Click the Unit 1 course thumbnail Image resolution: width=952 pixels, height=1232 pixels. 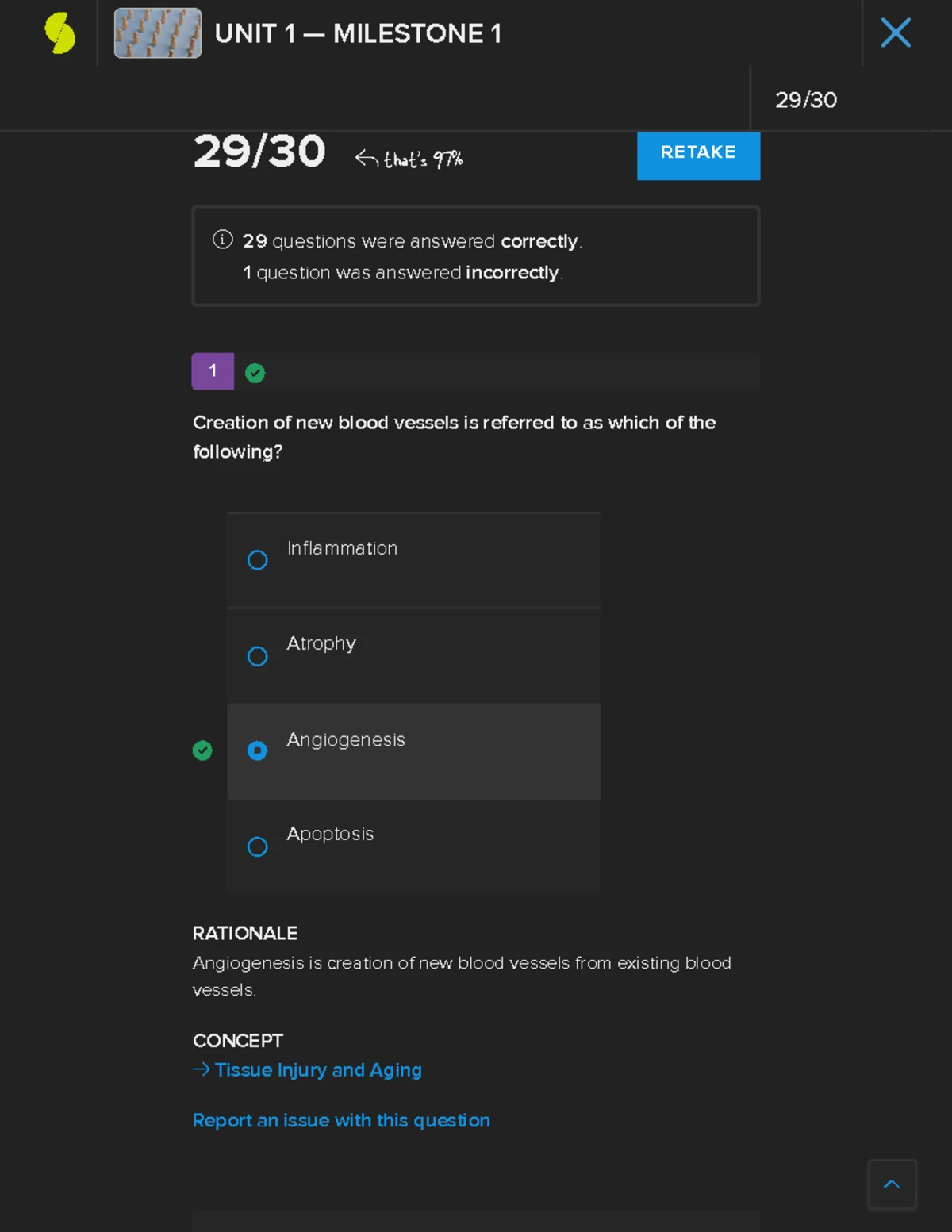pos(158,33)
